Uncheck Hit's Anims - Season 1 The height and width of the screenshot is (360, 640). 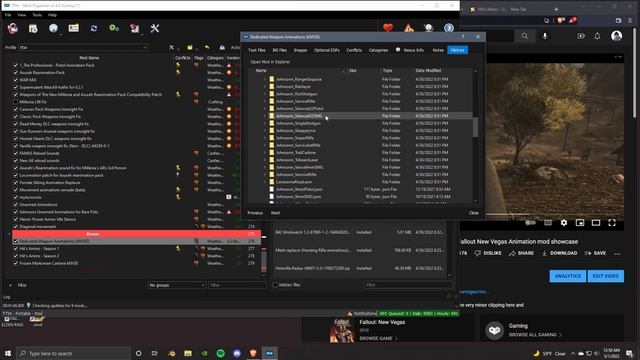click(16, 249)
